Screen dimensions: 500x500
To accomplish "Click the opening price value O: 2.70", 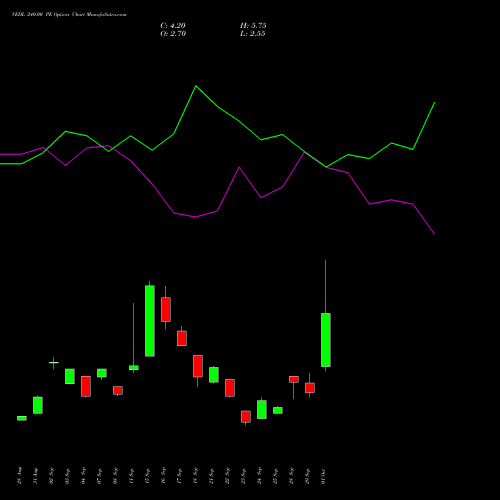I will tap(173, 34).
